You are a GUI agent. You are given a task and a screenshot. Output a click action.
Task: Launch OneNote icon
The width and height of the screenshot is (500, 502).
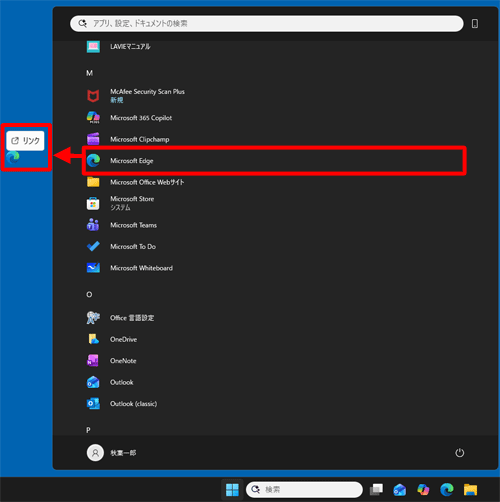click(93, 361)
